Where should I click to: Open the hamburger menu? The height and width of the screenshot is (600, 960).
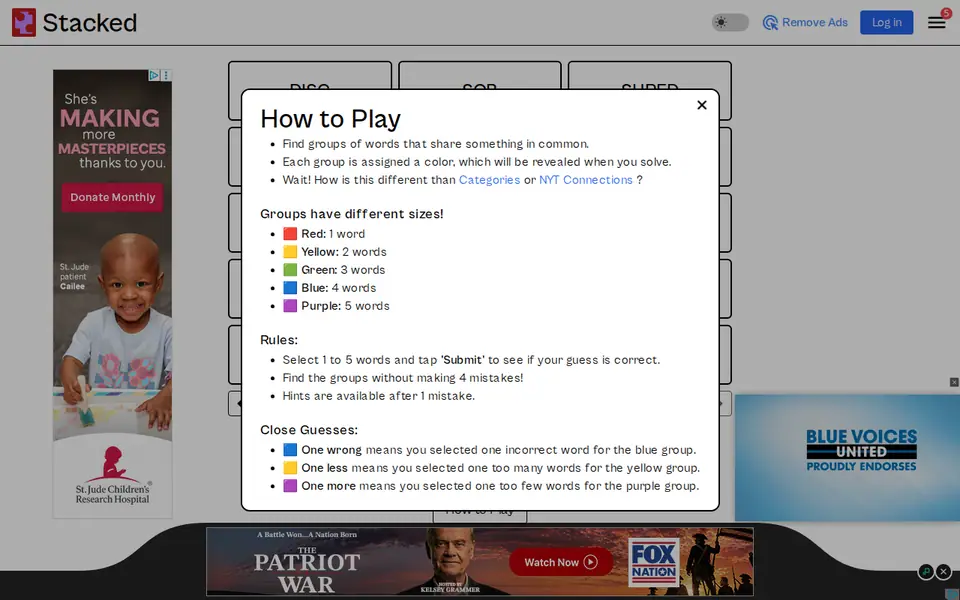point(936,23)
